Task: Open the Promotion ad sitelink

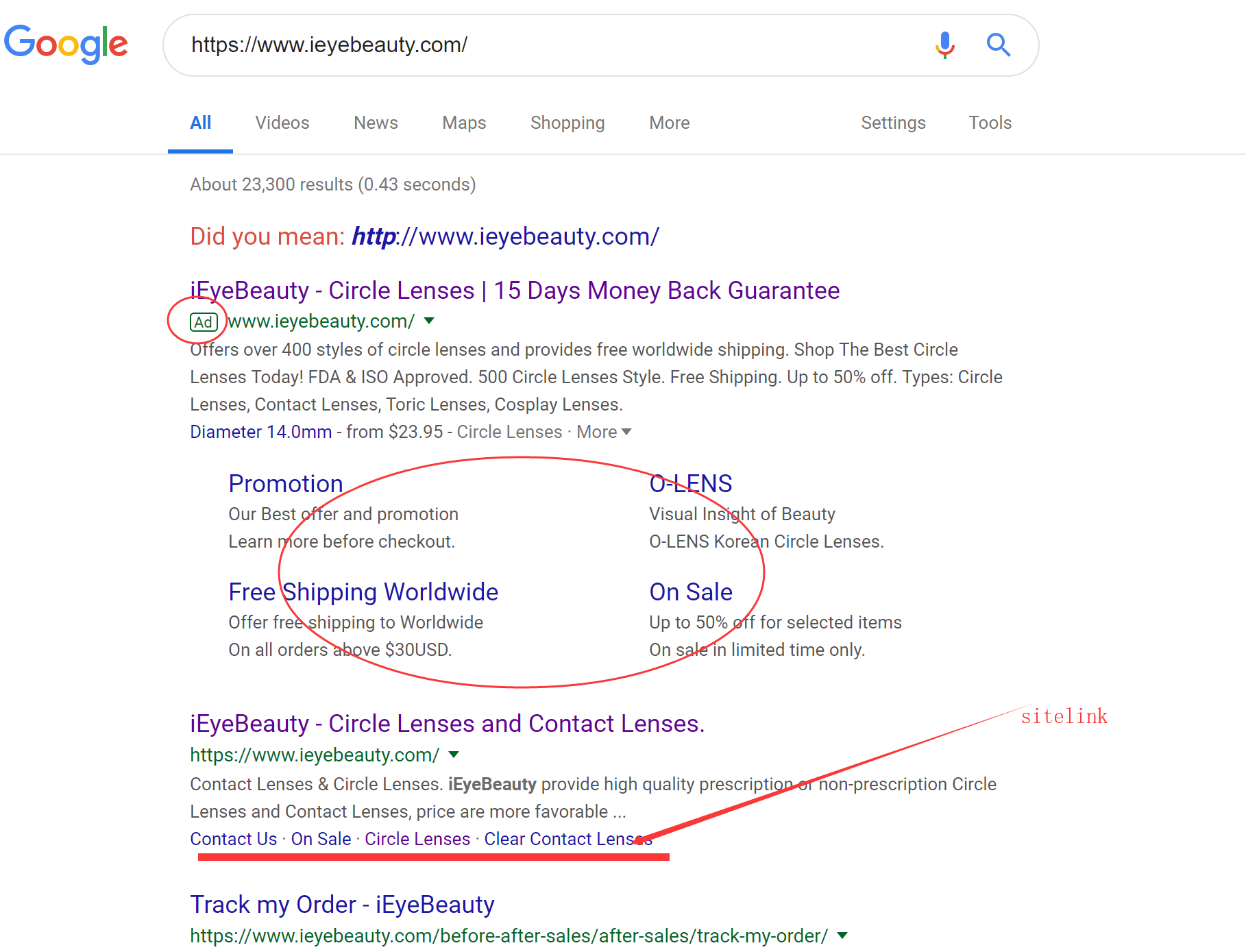Action: click(x=285, y=484)
